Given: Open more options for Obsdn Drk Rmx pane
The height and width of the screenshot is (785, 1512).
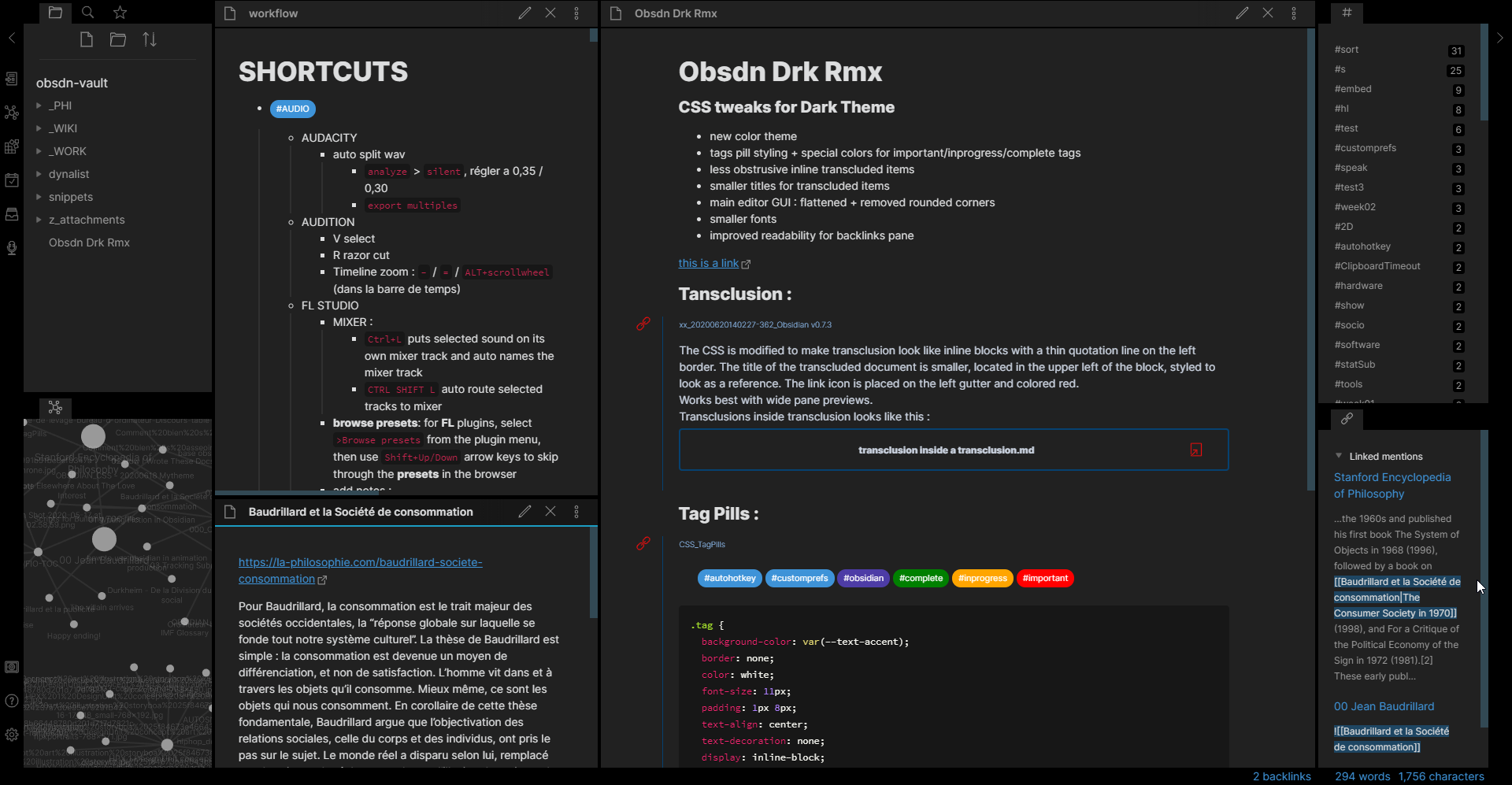Looking at the screenshot, I should pos(1294,13).
